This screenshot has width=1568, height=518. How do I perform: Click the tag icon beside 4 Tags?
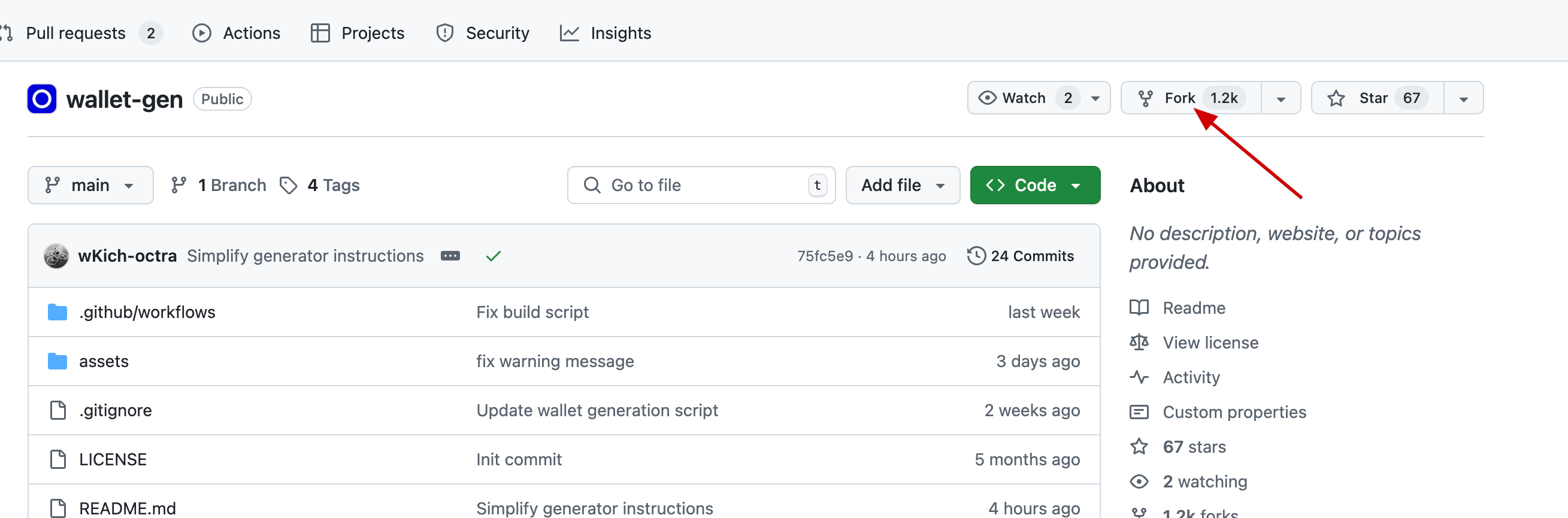289,185
